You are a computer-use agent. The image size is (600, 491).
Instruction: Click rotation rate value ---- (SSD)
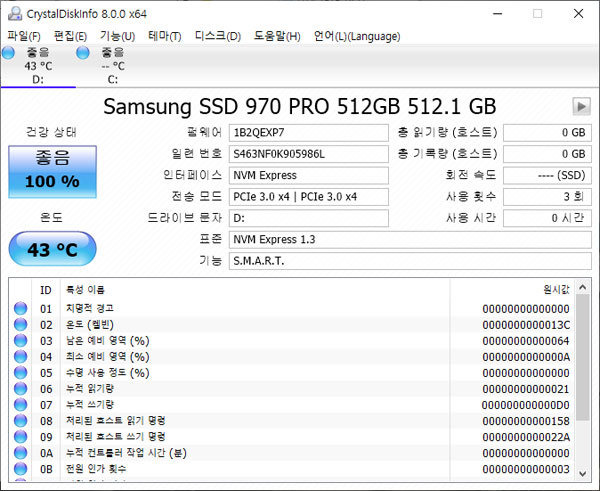tap(547, 175)
